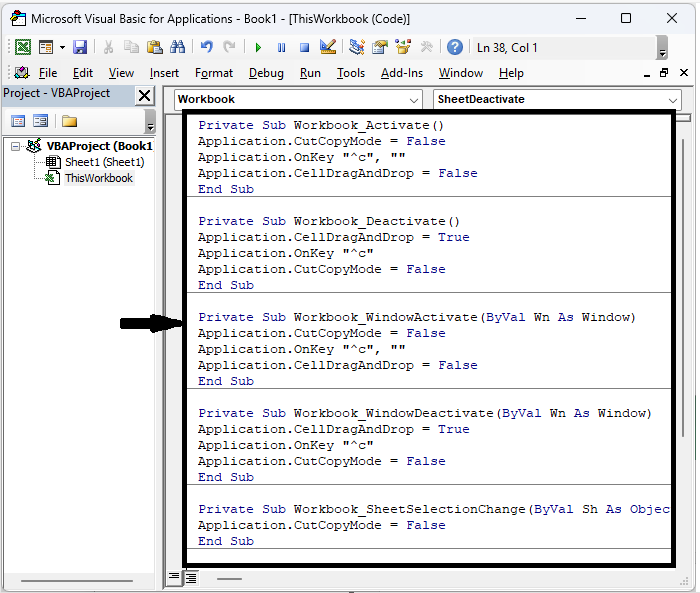Image resolution: width=700 pixels, height=593 pixels.
Task: Click the View Microsoft Excel icon
Action: point(22,47)
